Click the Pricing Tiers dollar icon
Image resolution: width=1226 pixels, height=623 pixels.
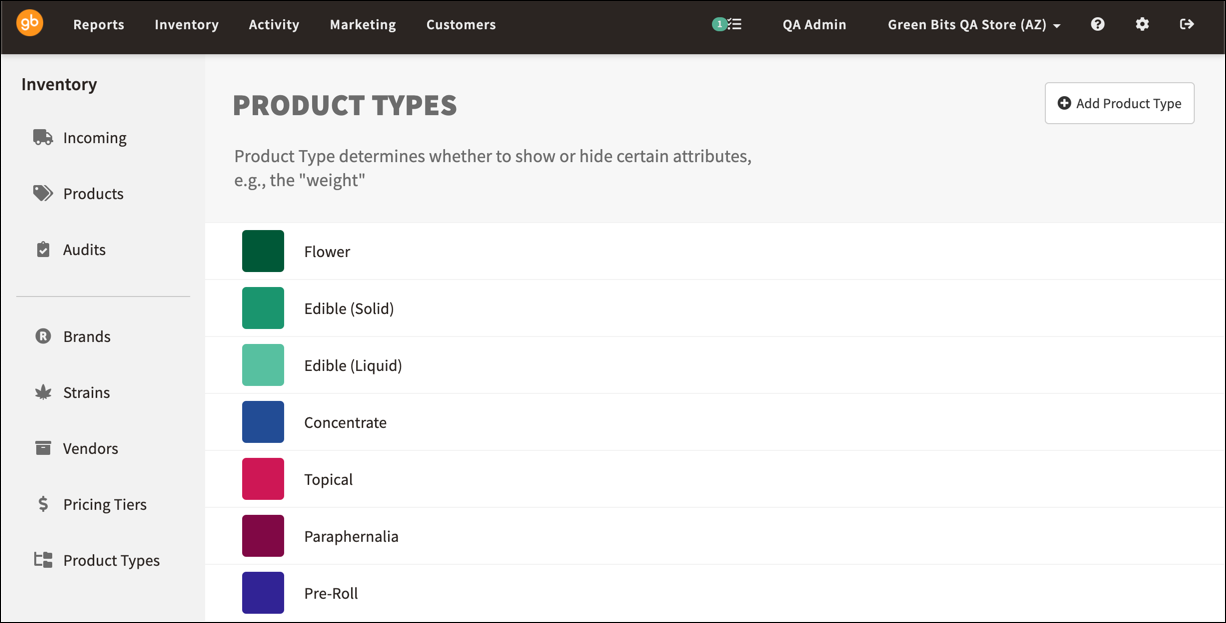coord(43,504)
